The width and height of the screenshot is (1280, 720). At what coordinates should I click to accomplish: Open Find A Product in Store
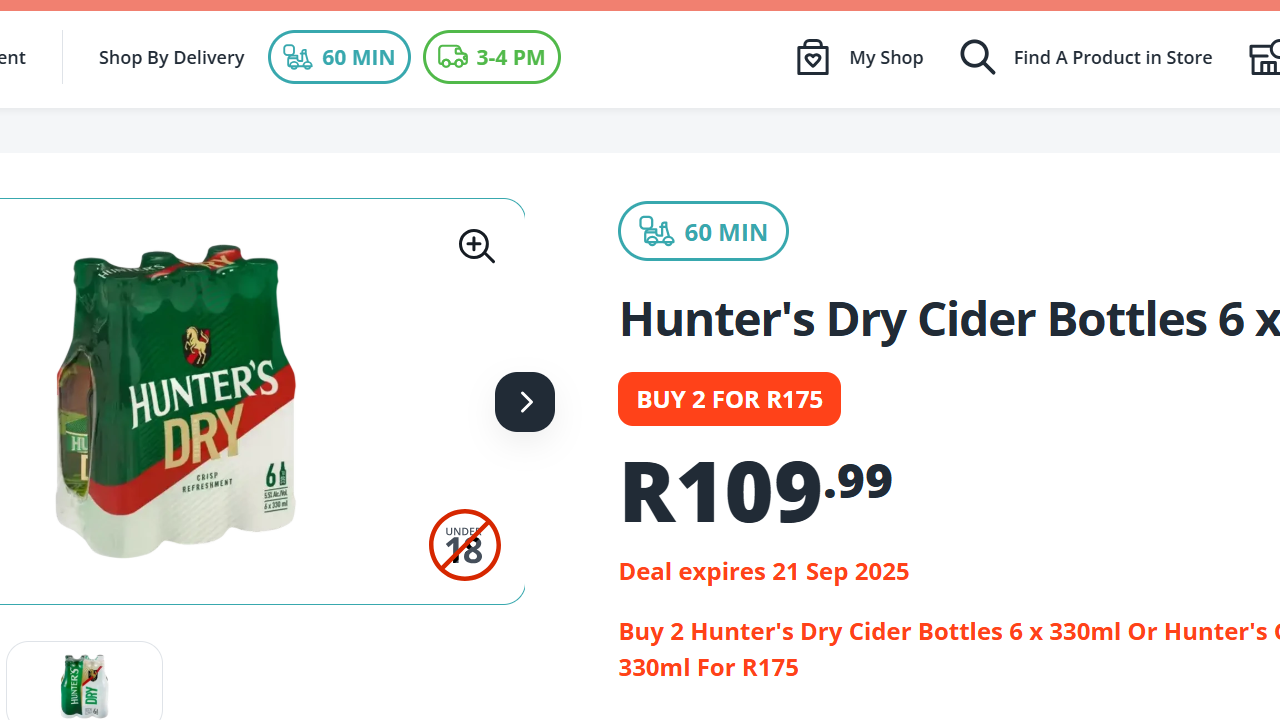coord(1112,57)
